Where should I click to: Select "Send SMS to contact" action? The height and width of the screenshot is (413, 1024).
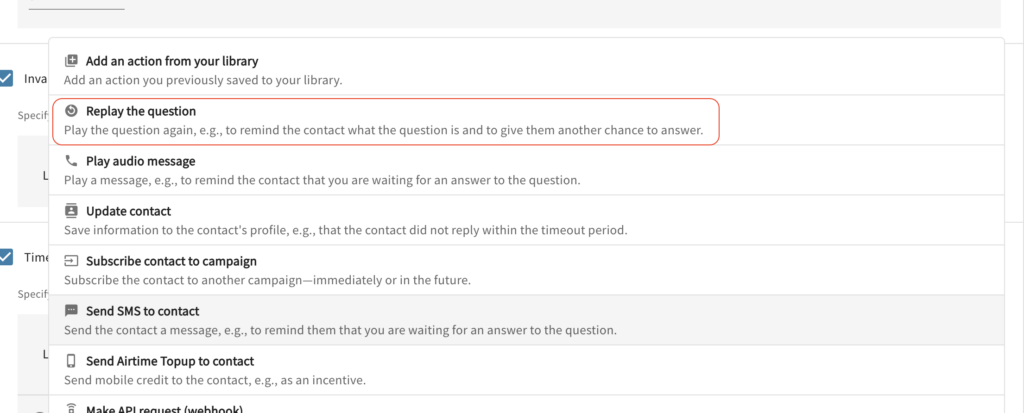click(142, 311)
